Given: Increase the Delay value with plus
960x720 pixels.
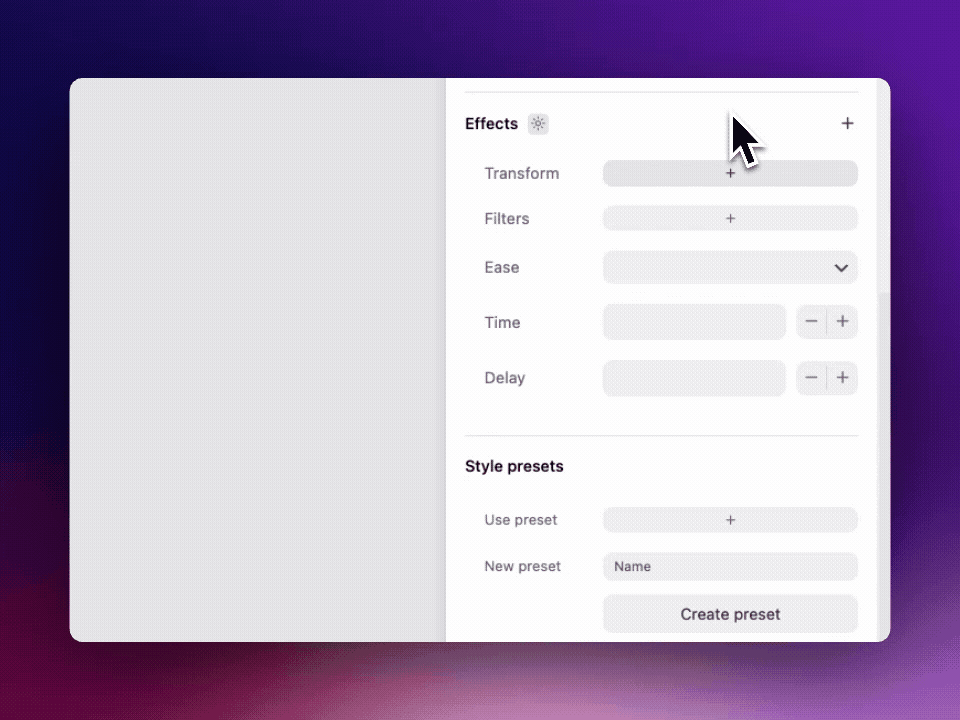Looking at the screenshot, I should pyautogui.click(x=843, y=378).
